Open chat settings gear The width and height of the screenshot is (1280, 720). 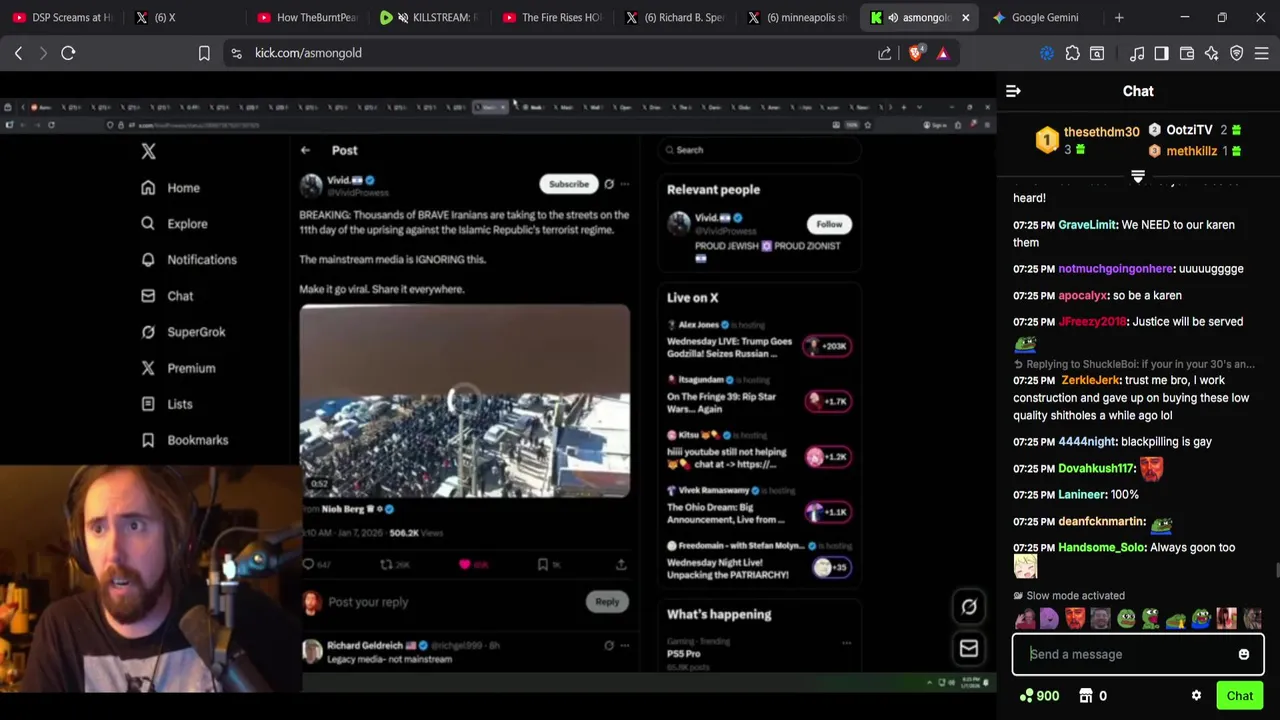click(x=1196, y=696)
